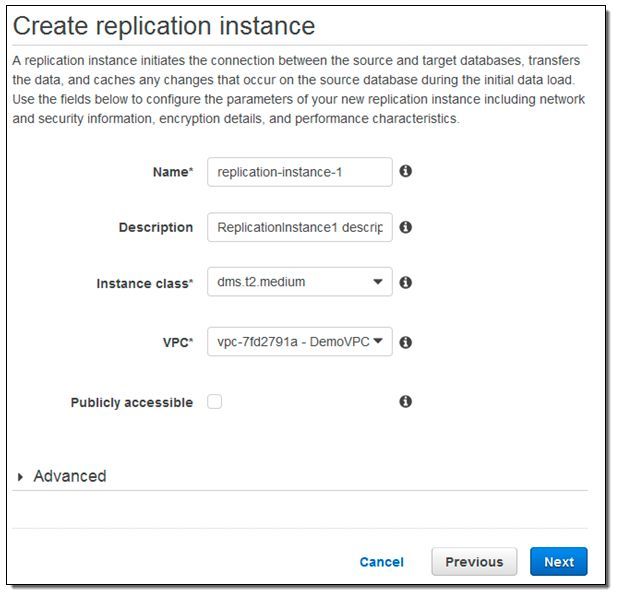The width and height of the screenshot is (617, 592).
Task: Focus the Name text field
Action: 299,172
